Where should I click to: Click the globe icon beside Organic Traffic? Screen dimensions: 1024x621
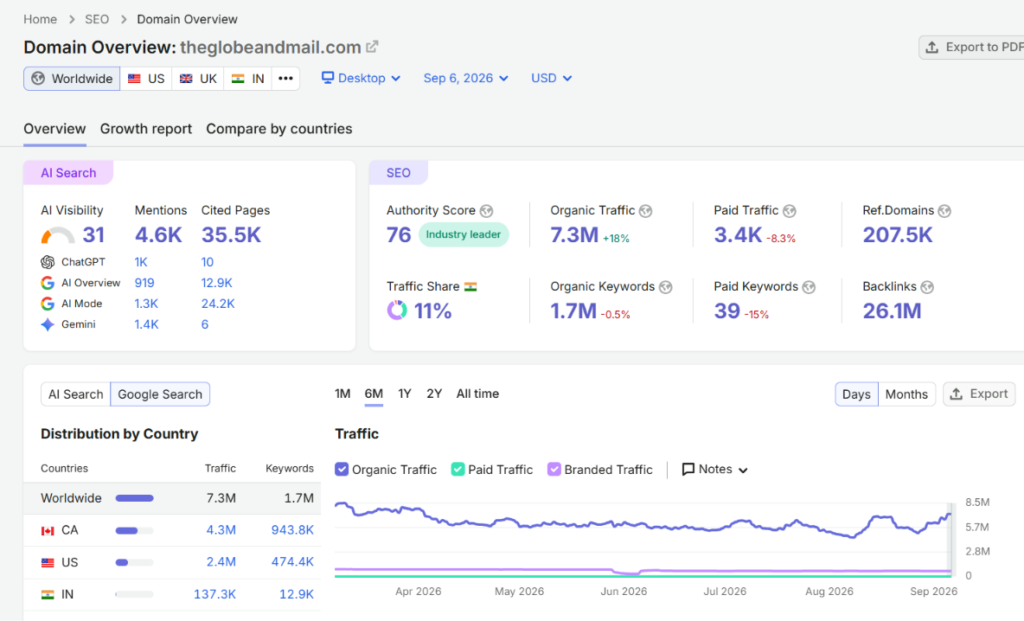(646, 211)
